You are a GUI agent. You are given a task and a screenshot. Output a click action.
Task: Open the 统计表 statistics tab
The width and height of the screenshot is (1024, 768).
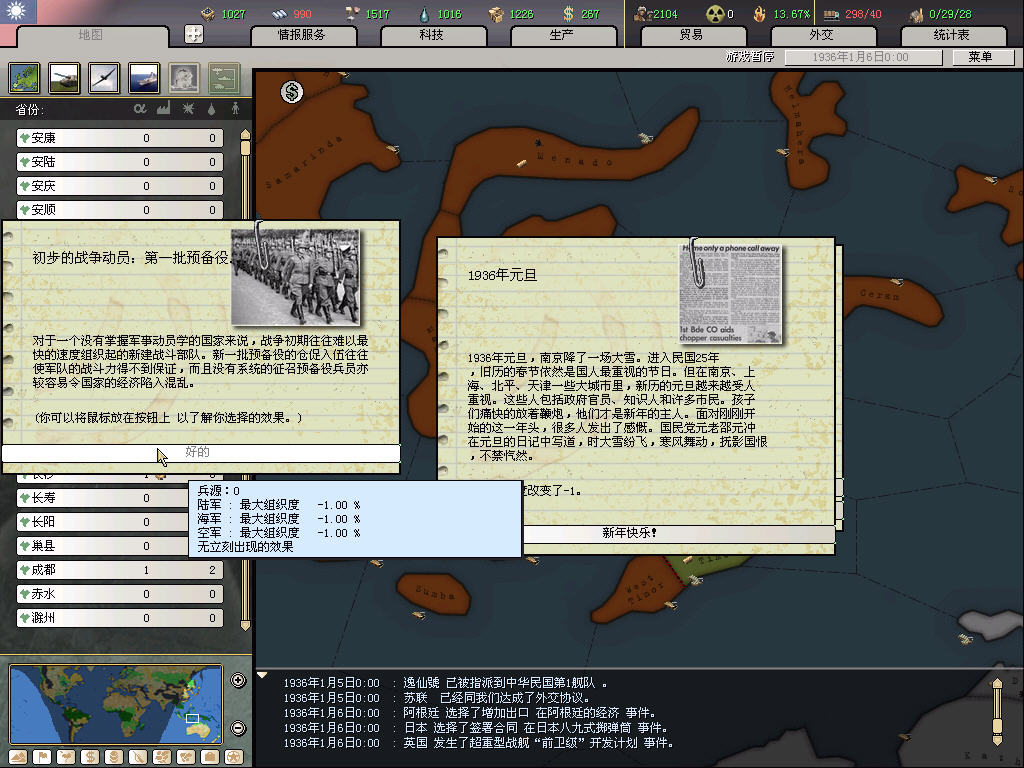(952, 35)
